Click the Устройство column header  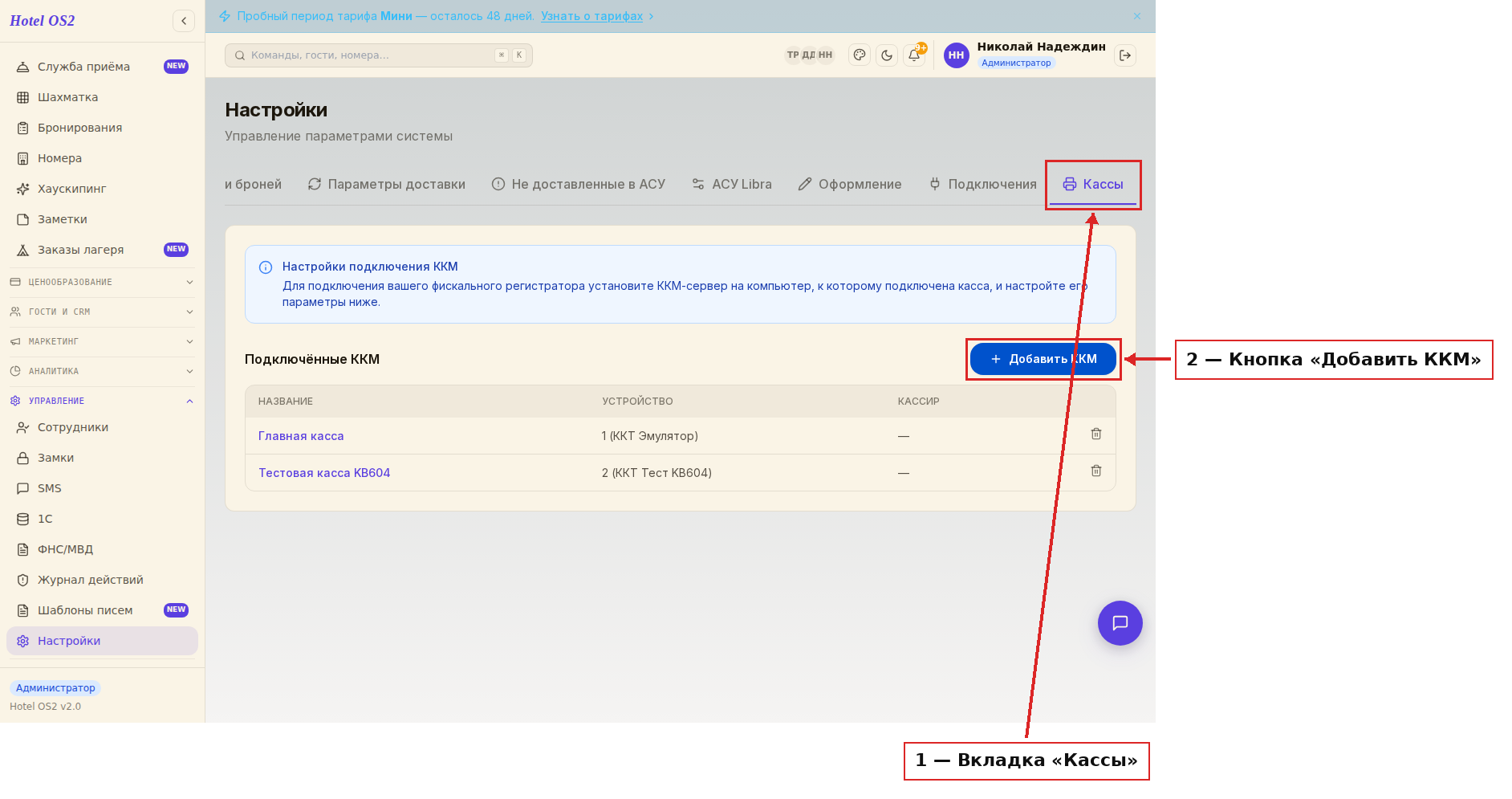pos(637,402)
